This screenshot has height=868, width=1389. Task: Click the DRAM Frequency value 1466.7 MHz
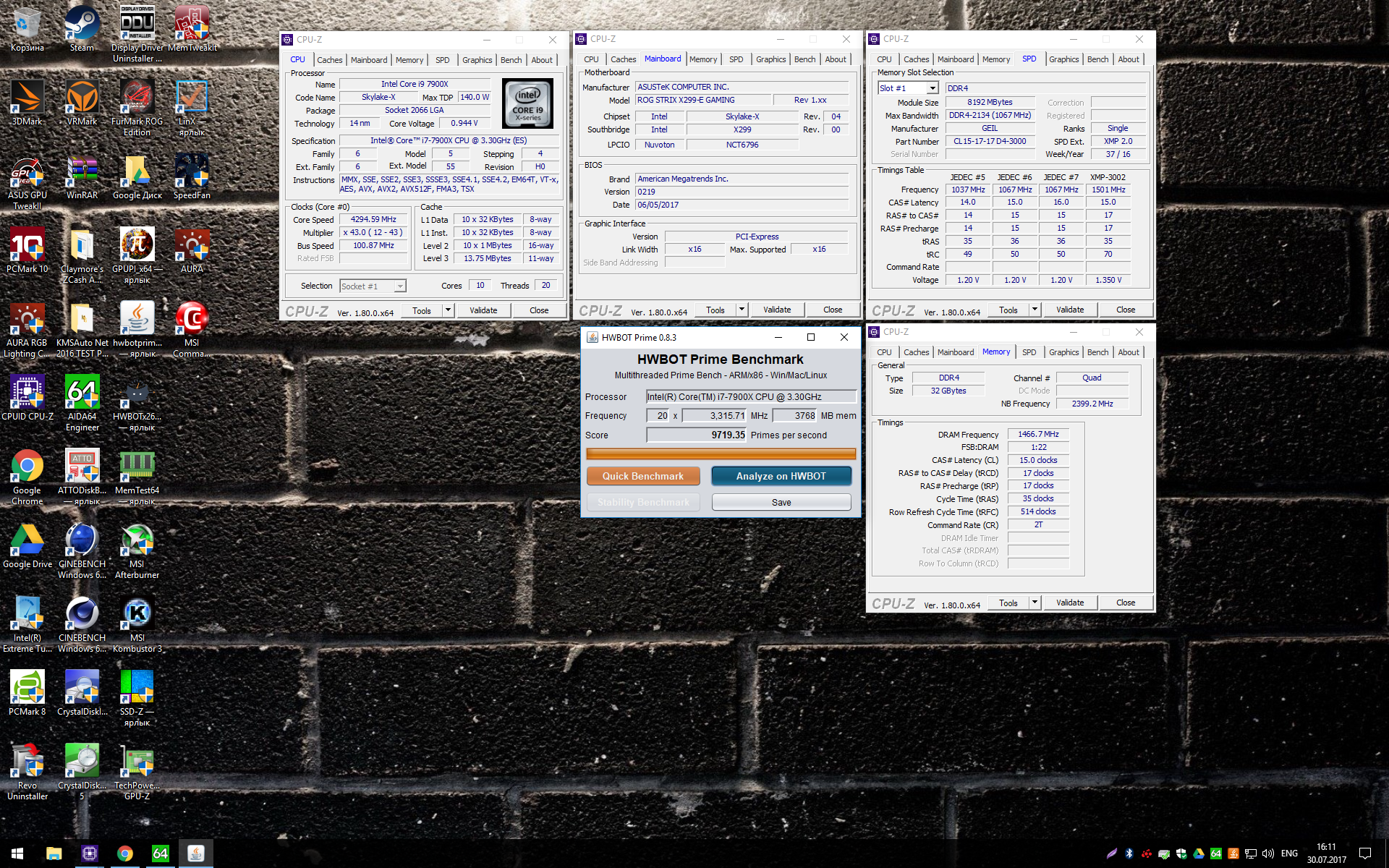[1038, 434]
